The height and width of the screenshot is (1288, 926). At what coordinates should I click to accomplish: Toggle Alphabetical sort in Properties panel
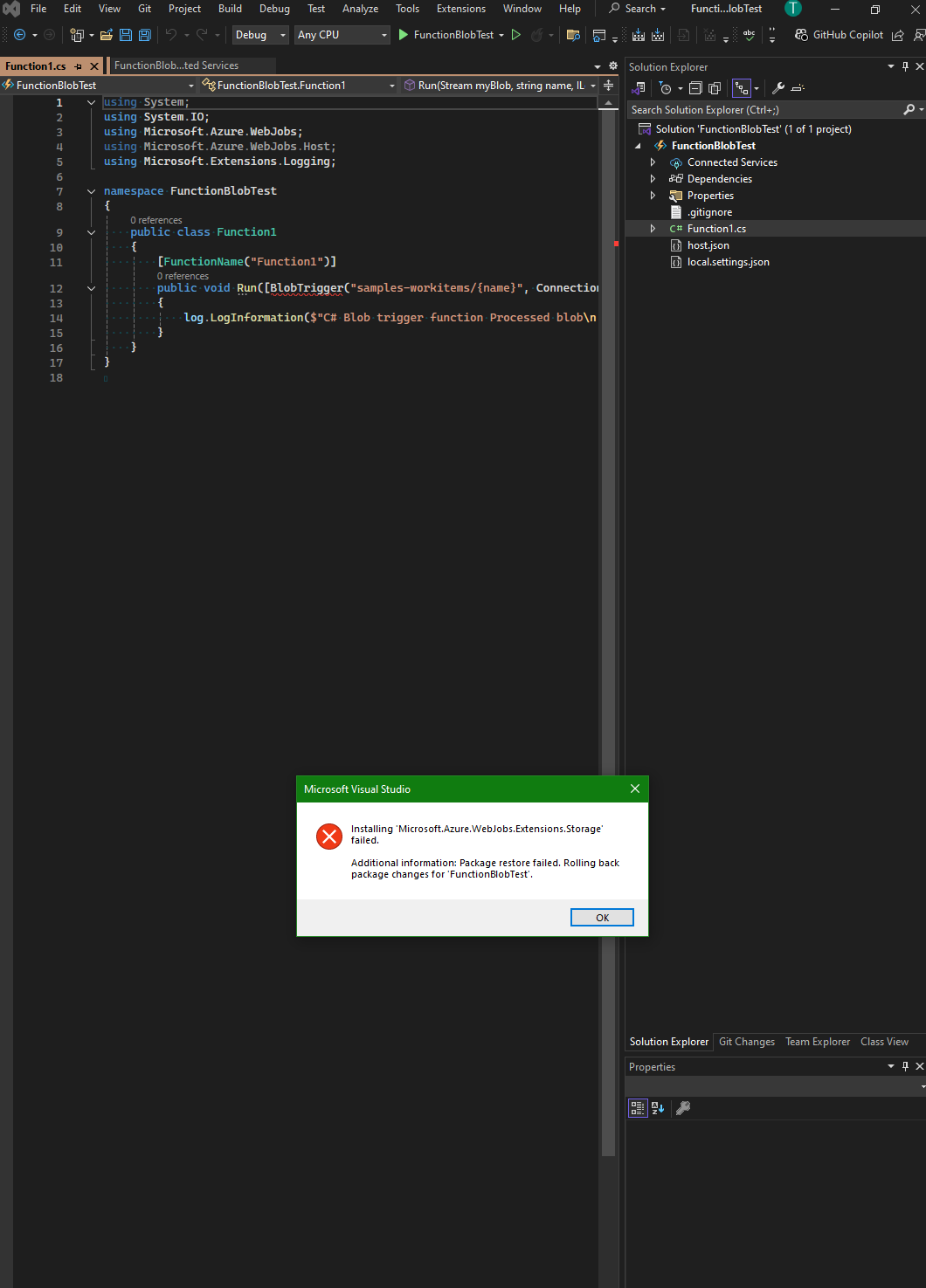(x=659, y=1108)
